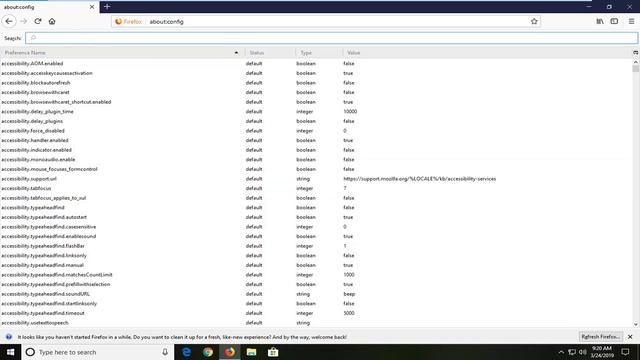This screenshot has width=640, height=360.
Task: Open the Library icon in toolbar
Action: tap(600, 21)
